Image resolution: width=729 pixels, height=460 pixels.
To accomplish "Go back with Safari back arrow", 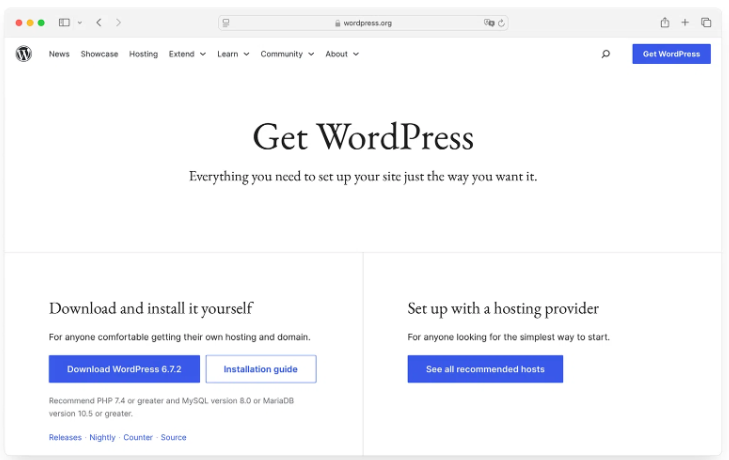I will [99, 22].
